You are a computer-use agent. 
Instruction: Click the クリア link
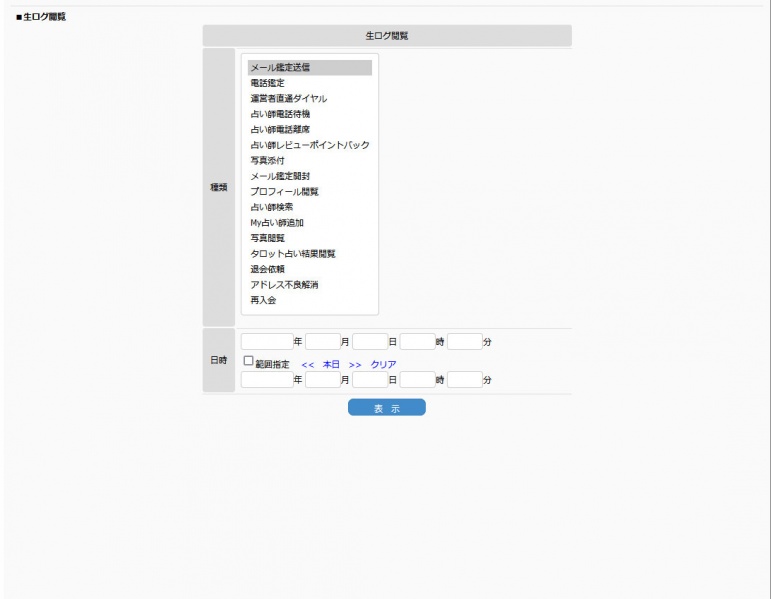[x=384, y=363]
